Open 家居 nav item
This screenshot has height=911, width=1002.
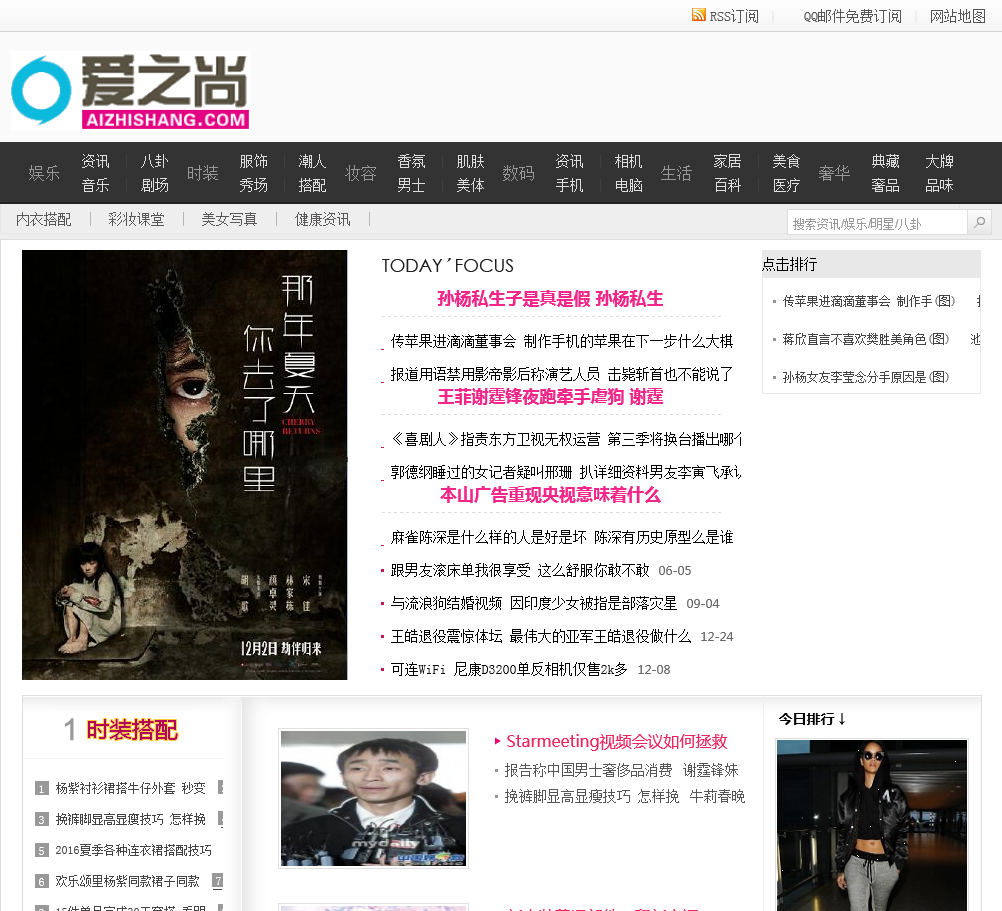tap(727, 161)
